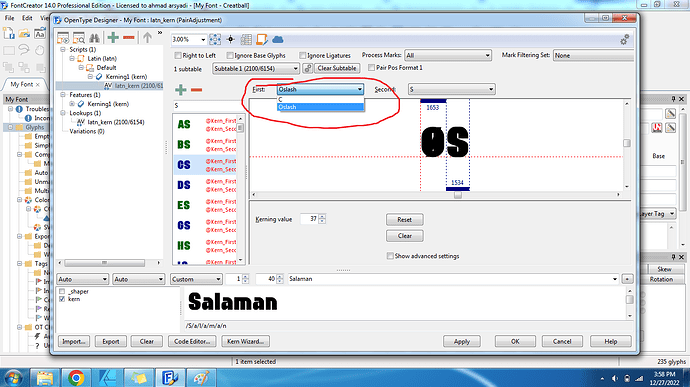690x387 pixels.
Task: Open the Second glyph dropdown
Action: pos(451,89)
